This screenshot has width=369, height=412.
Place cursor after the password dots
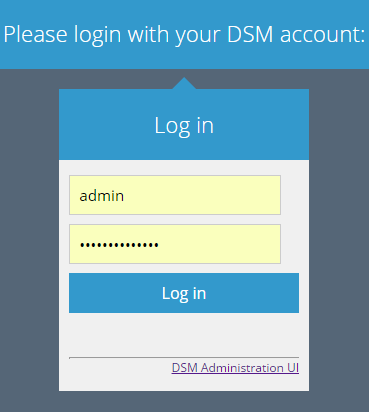pos(159,245)
